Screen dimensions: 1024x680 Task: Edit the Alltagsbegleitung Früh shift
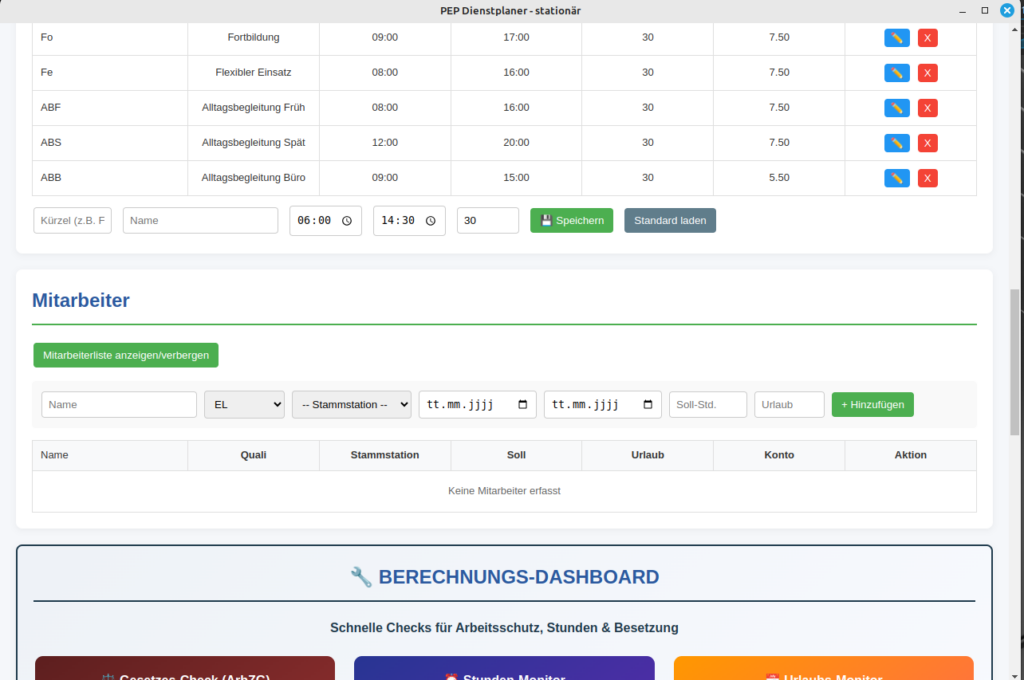tap(896, 108)
